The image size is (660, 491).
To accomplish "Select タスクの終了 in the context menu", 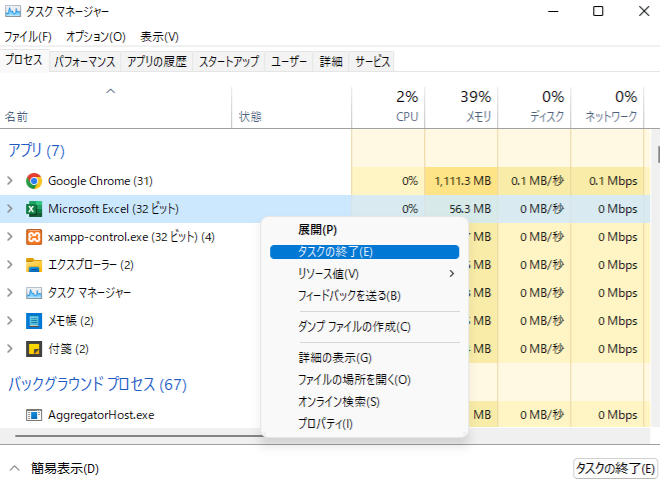I will pyautogui.click(x=336, y=252).
